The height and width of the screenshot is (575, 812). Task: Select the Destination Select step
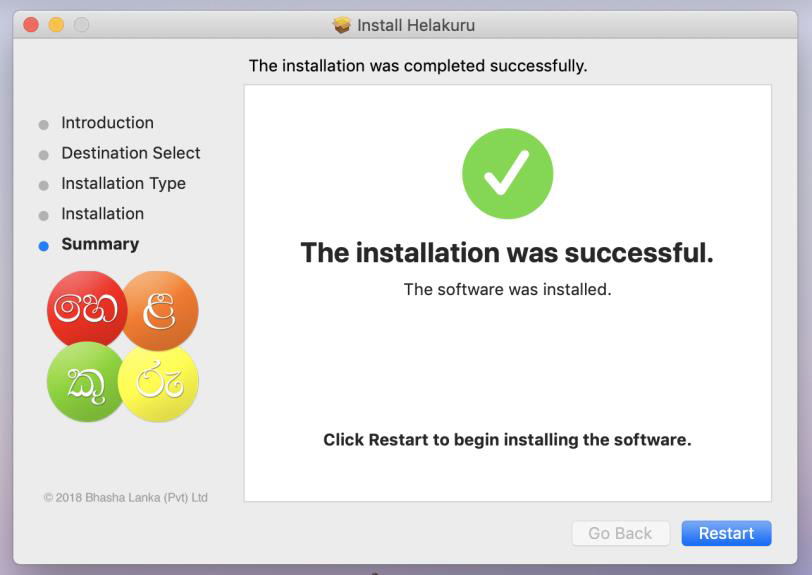(130, 153)
